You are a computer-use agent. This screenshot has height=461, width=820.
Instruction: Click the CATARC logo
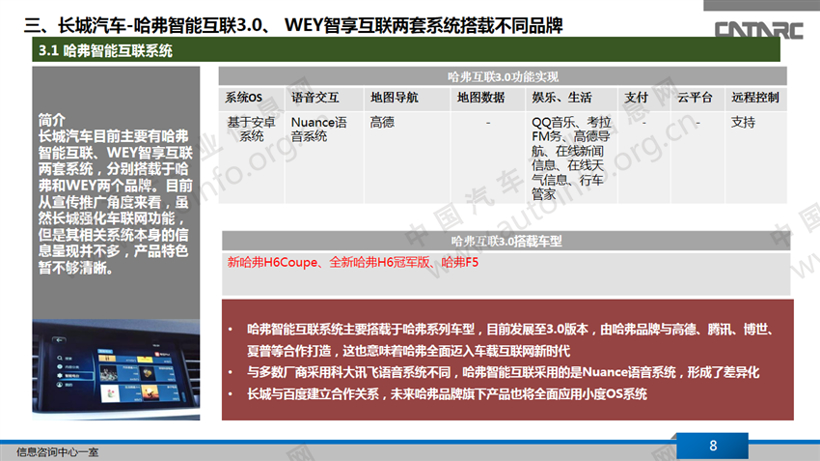(758, 30)
